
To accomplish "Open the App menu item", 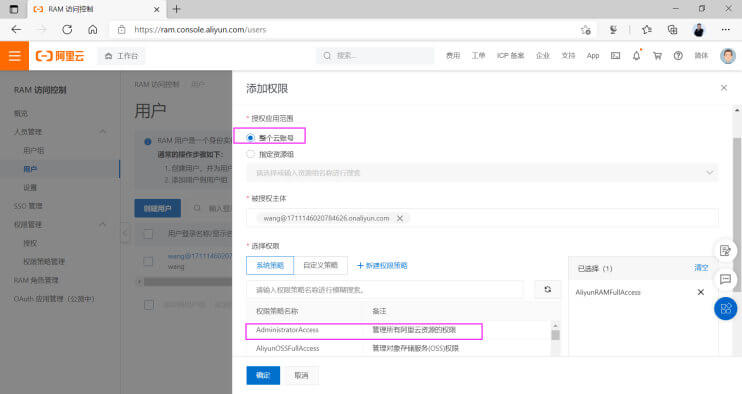I will click(x=593, y=56).
